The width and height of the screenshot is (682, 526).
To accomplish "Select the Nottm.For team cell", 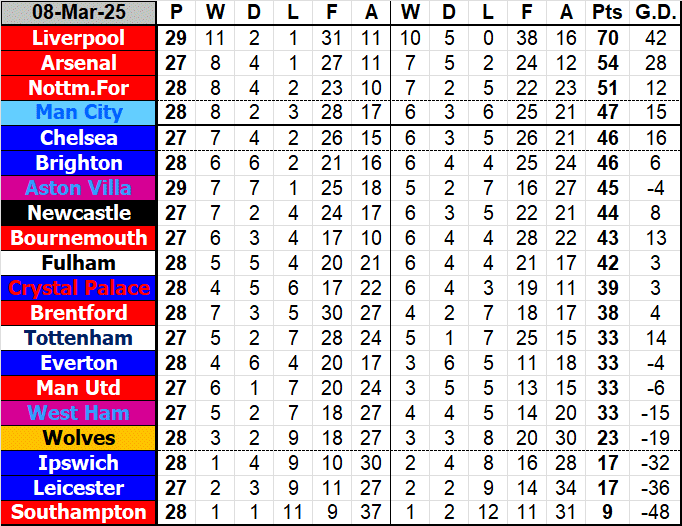I will click(79, 88).
